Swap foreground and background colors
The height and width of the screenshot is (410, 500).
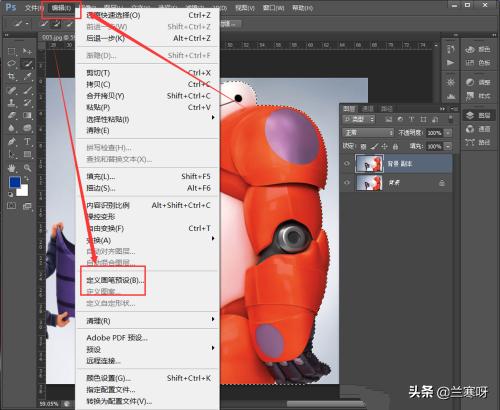[26, 179]
